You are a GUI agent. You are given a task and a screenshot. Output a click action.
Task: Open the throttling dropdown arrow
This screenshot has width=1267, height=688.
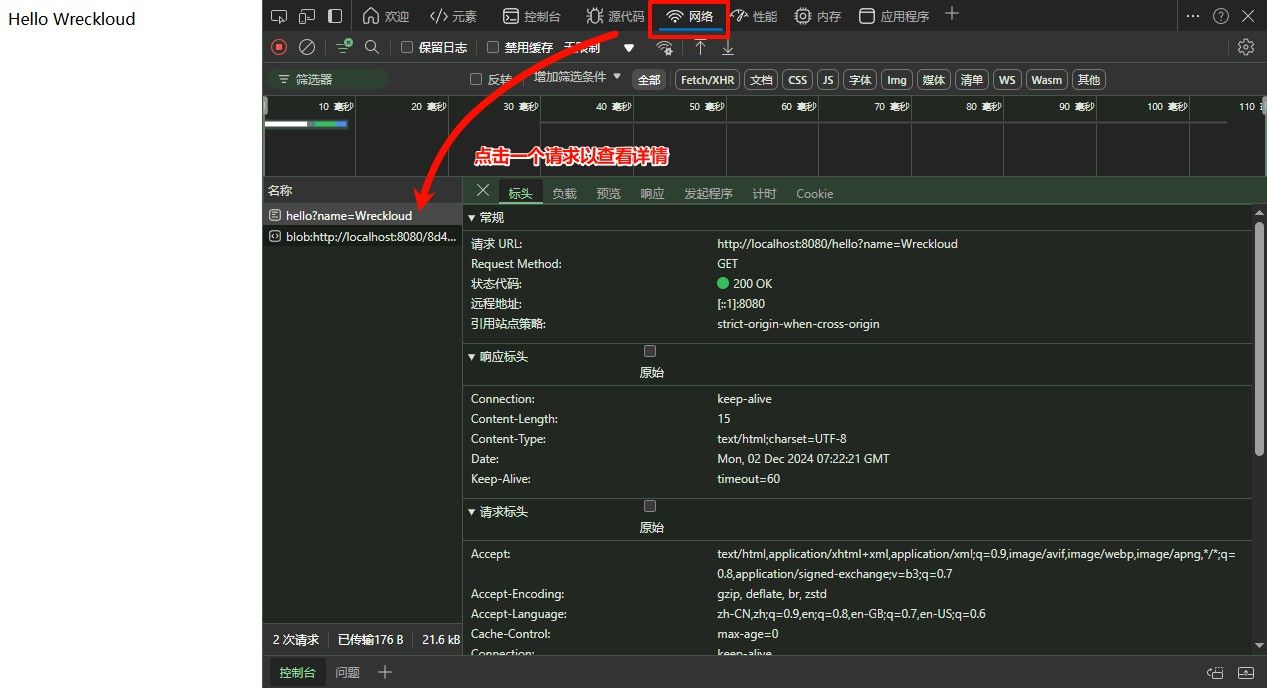(x=629, y=47)
